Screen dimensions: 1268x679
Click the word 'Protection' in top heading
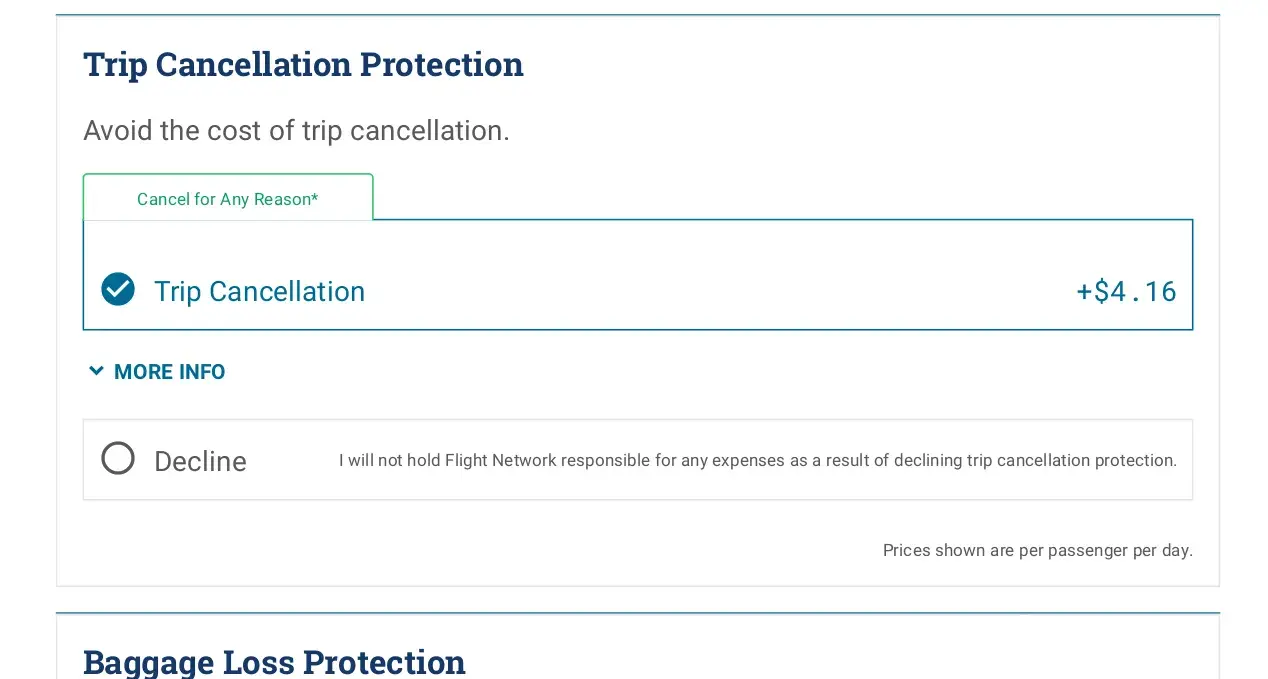[441, 64]
